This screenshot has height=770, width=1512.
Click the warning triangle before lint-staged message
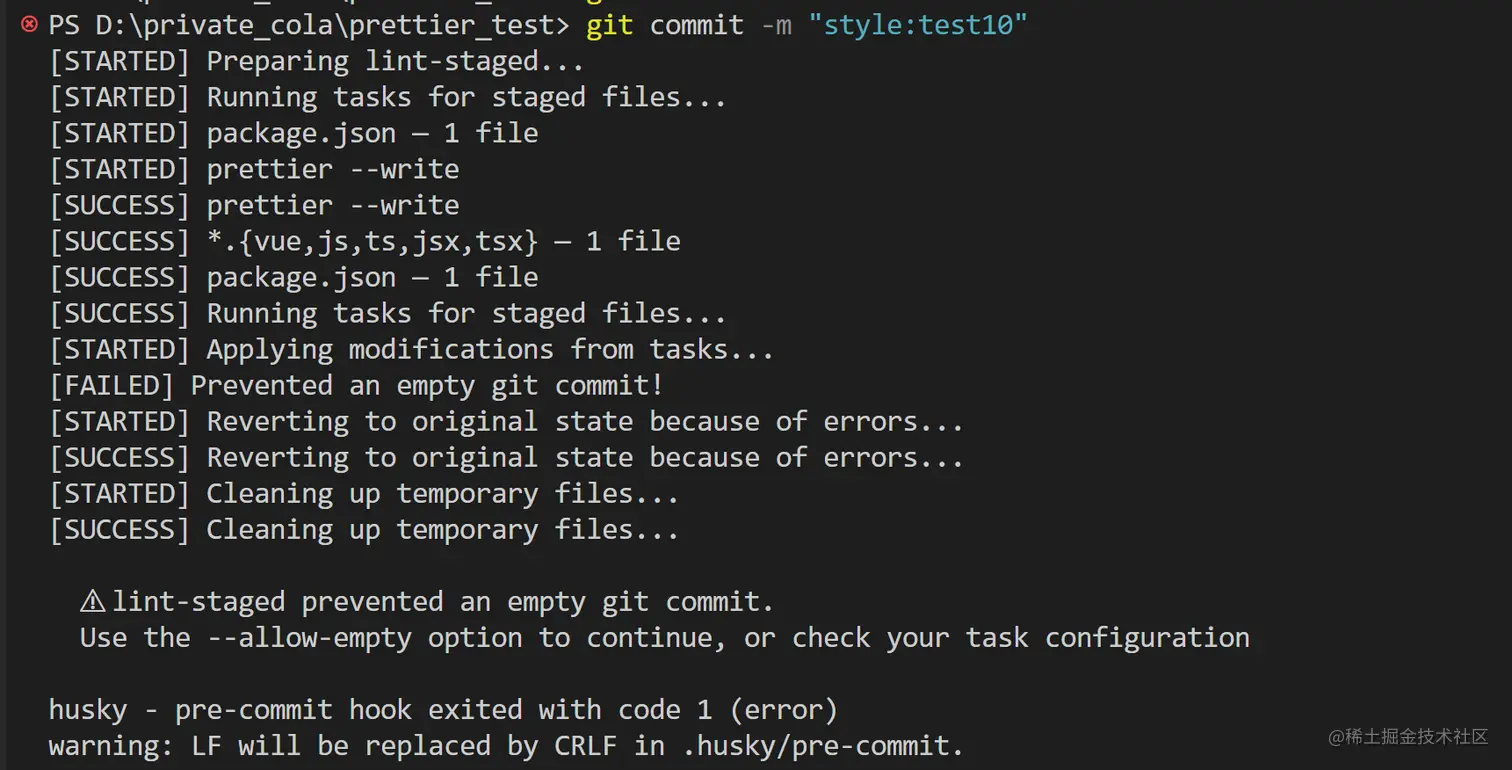pyautogui.click(x=93, y=601)
